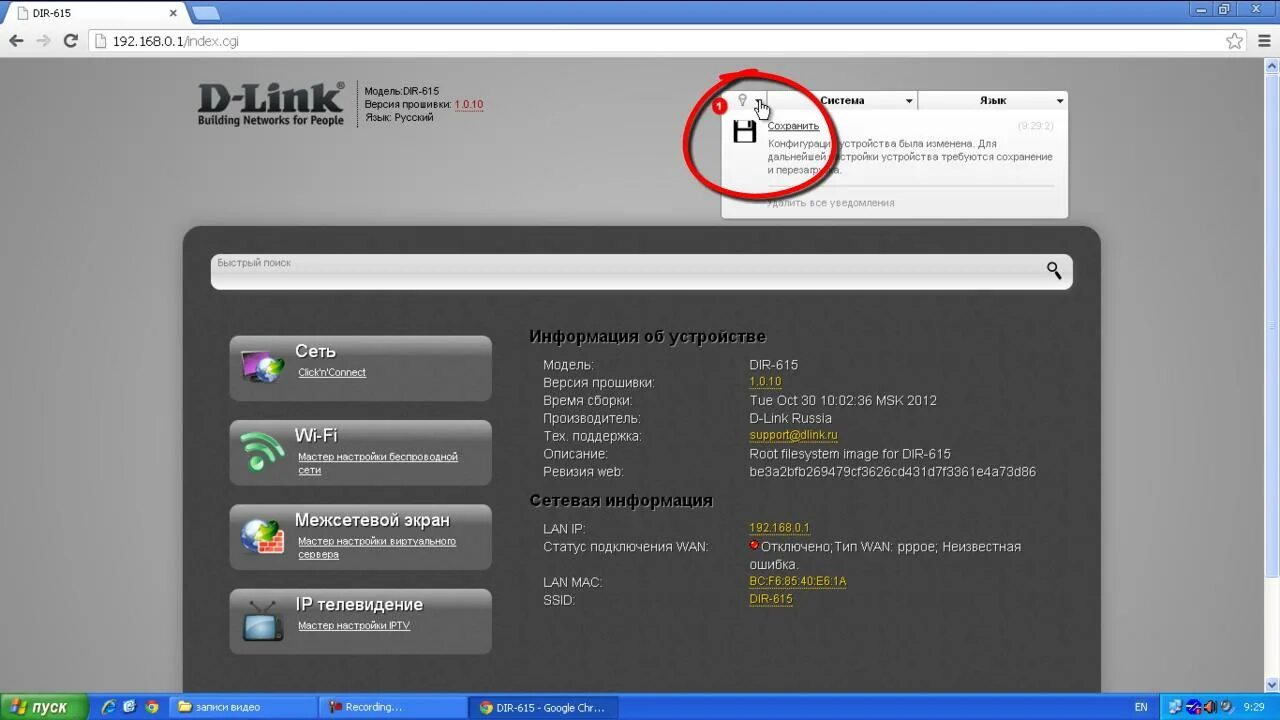Screen dimensions: 1280x720
Task: Click the LAN MAC address link
Action: coord(798,582)
